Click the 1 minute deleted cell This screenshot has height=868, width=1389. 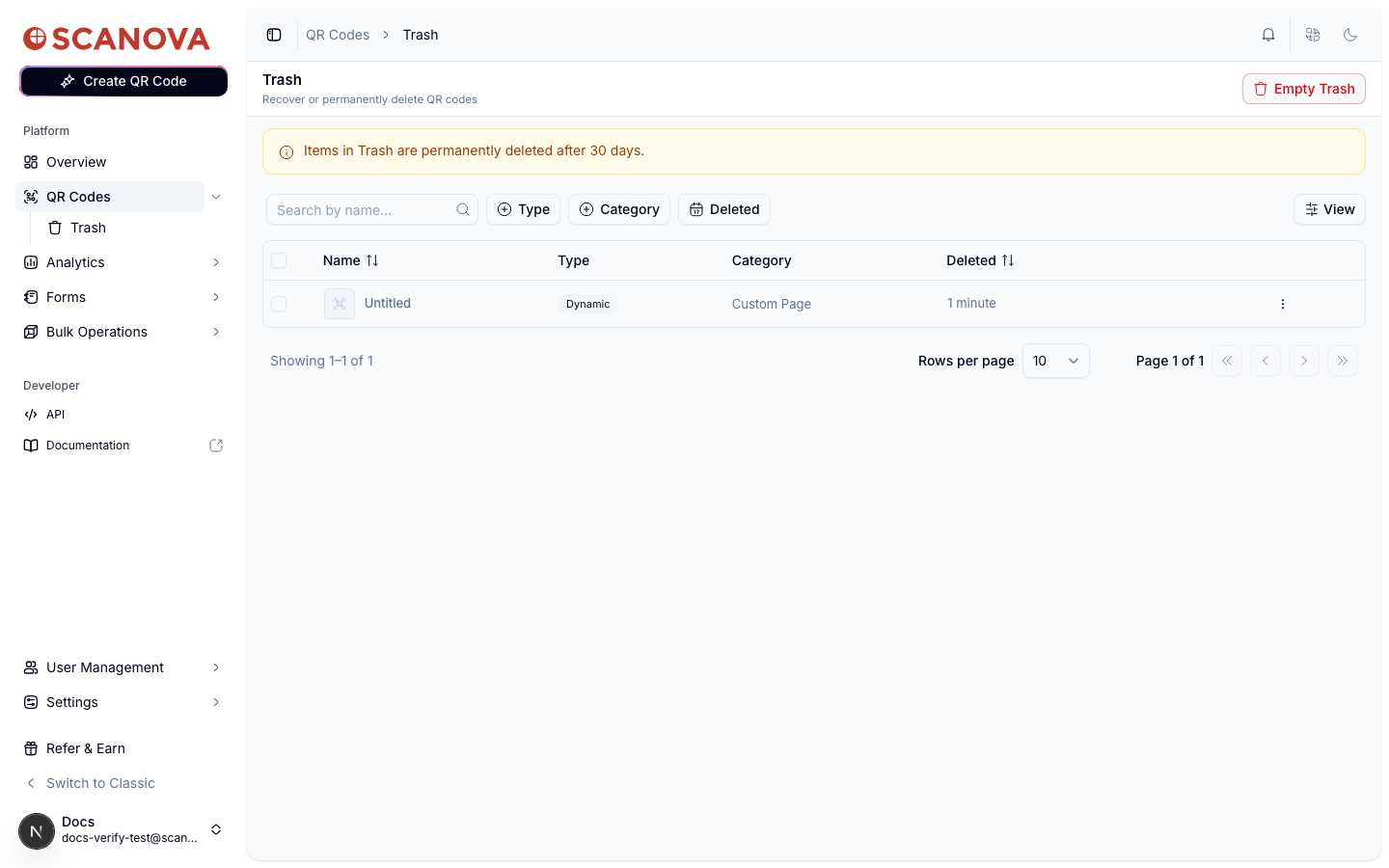pos(971,303)
